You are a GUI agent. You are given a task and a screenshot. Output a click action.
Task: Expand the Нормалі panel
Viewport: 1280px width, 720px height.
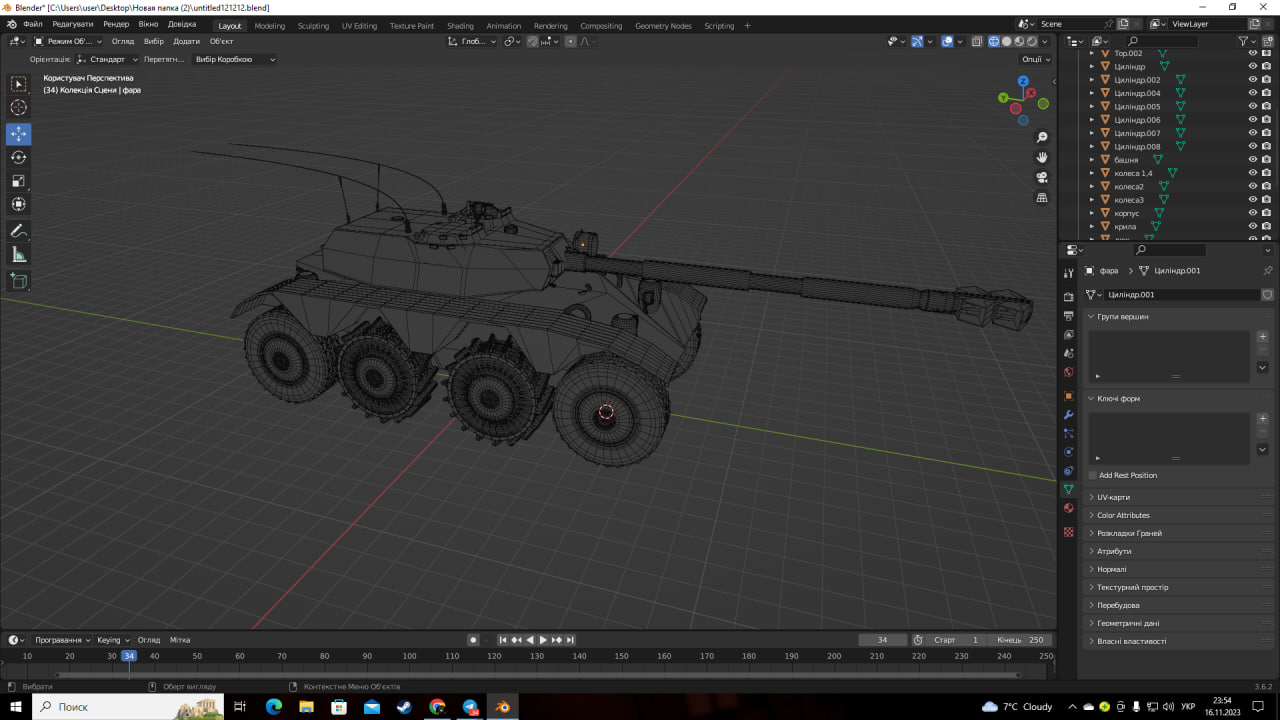tap(1111, 569)
